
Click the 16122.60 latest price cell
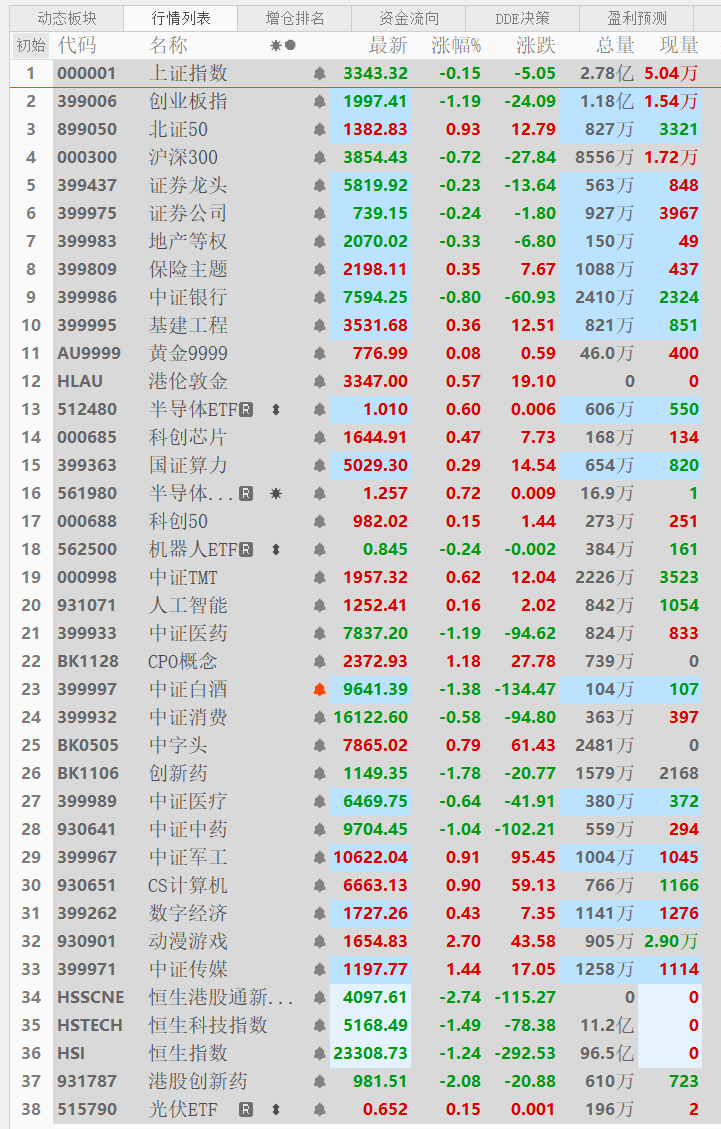(370, 718)
